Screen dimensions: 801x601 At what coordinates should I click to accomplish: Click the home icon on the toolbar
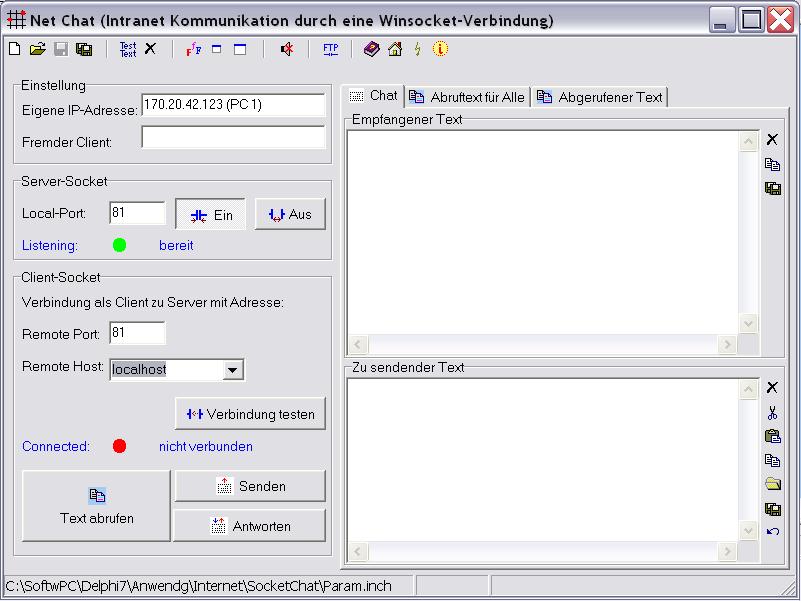[x=393, y=48]
